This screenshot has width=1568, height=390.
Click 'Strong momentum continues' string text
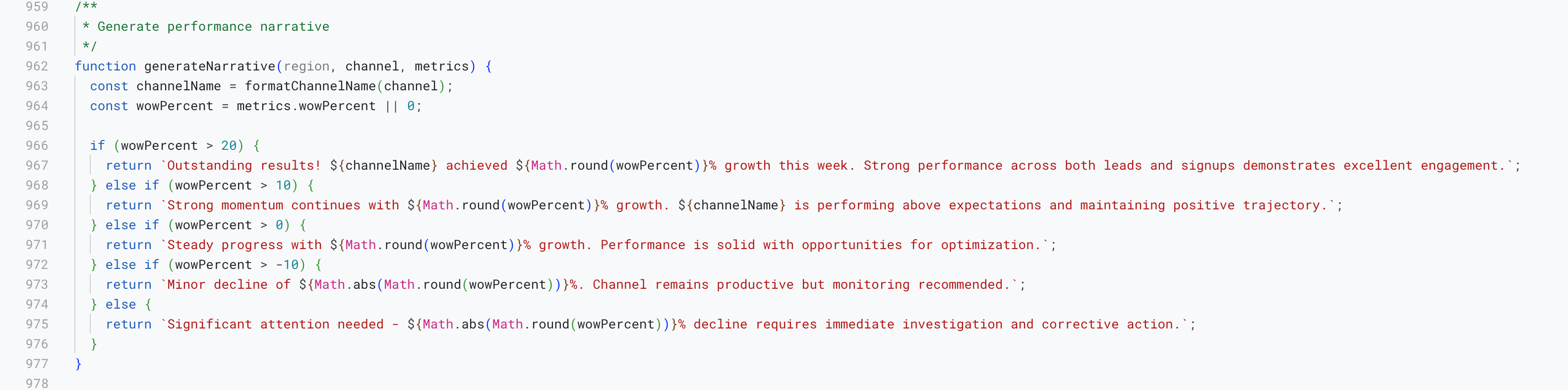tap(264, 205)
